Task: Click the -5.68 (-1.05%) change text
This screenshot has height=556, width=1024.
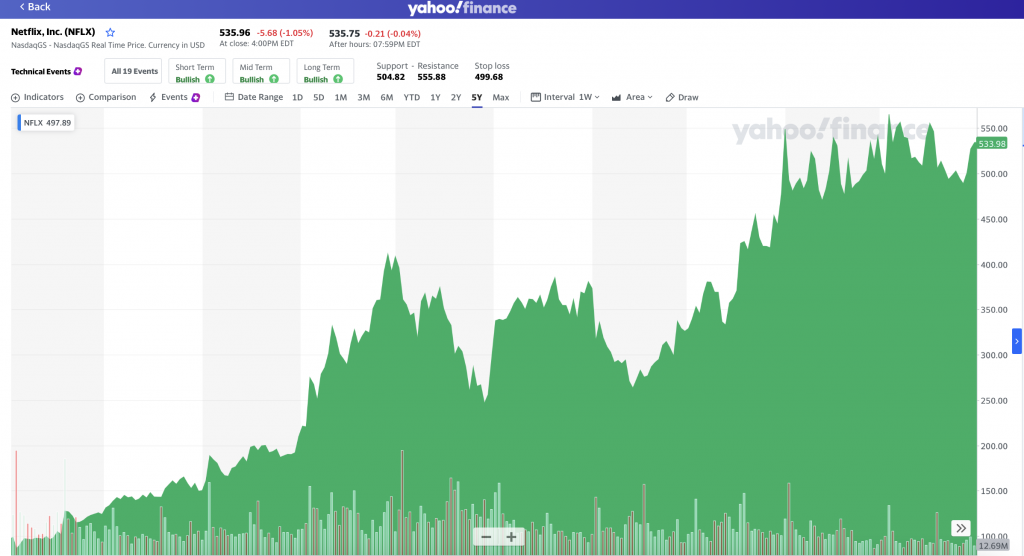Action: click(x=285, y=33)
